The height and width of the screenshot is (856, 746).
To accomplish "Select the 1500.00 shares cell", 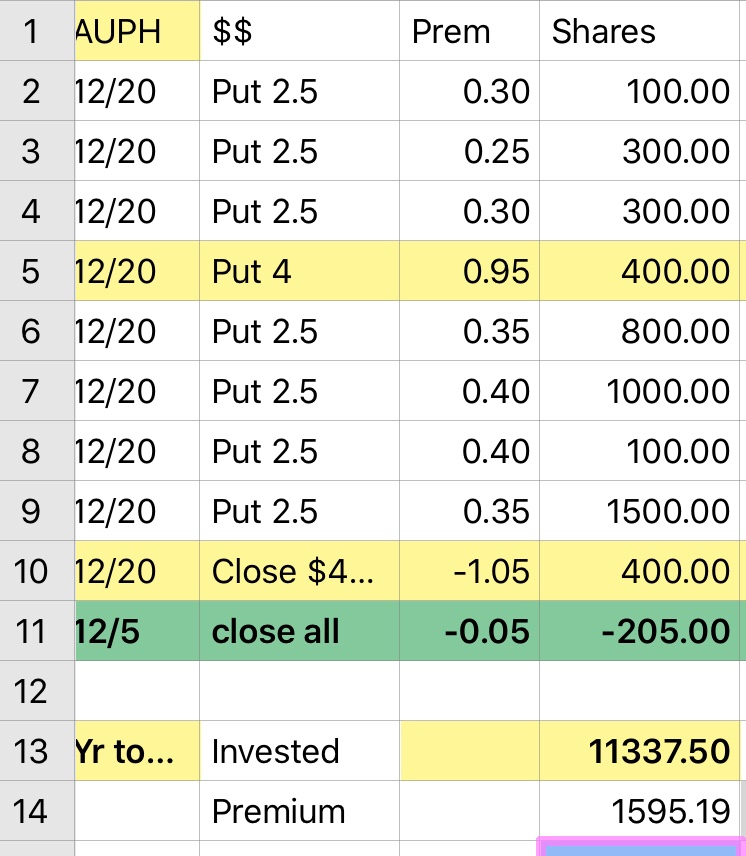I will [639, 511].
